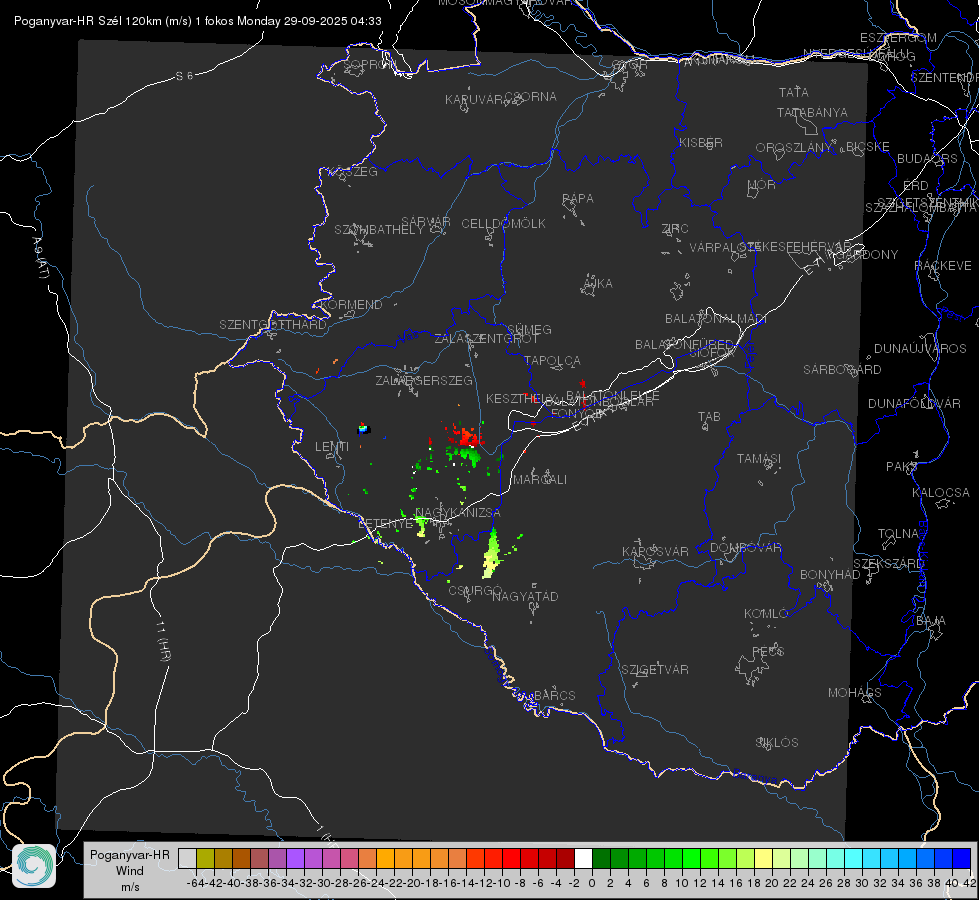Click the SZIGETVÁR city label
This screenshot has height=900, width=979.
coord(654,670)
